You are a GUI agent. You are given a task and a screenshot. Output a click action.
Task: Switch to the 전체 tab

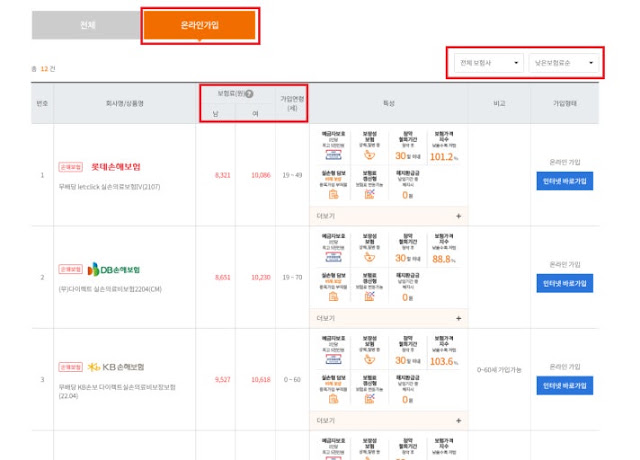tap(87, 25)
